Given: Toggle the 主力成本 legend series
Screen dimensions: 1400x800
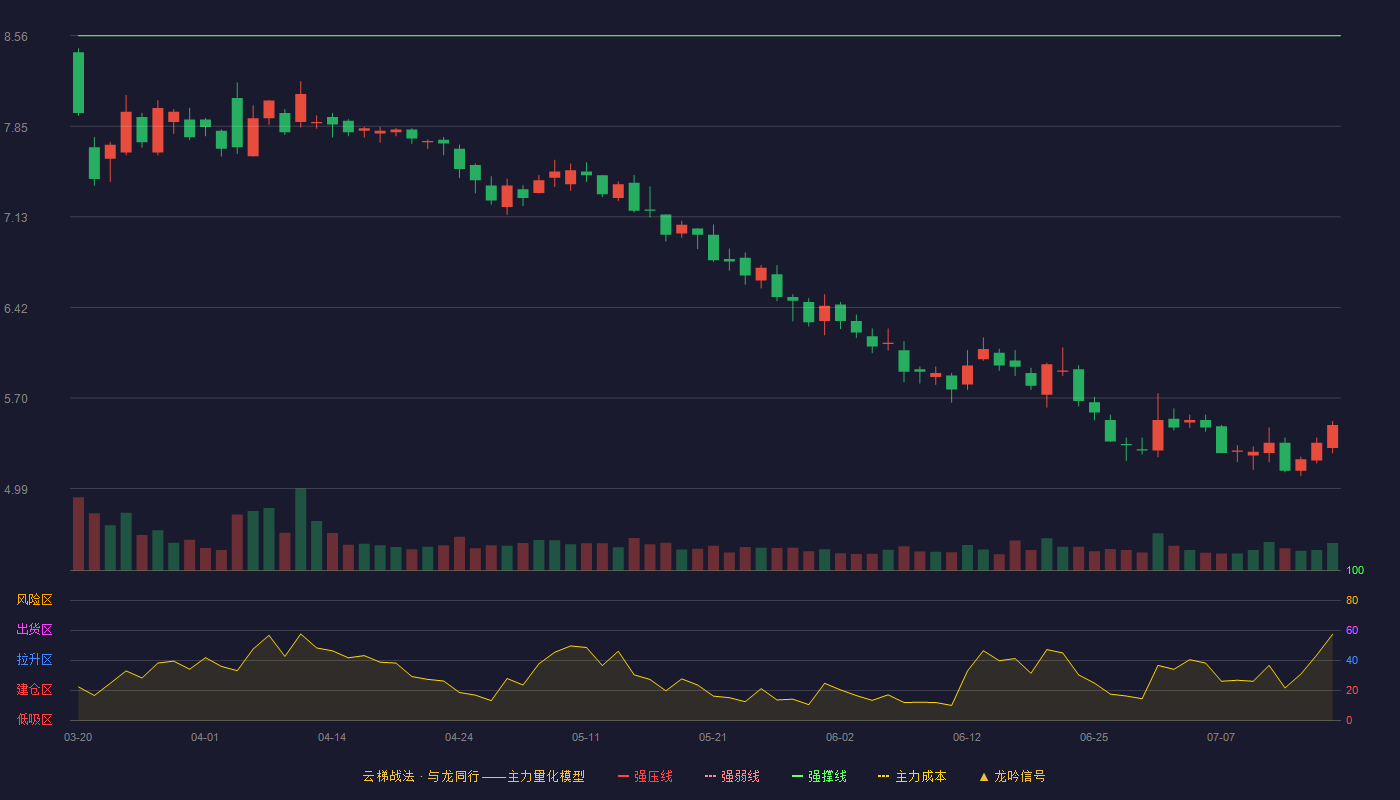Looking at the screenshot, I should pyautogui.click(x=912, y=776).
